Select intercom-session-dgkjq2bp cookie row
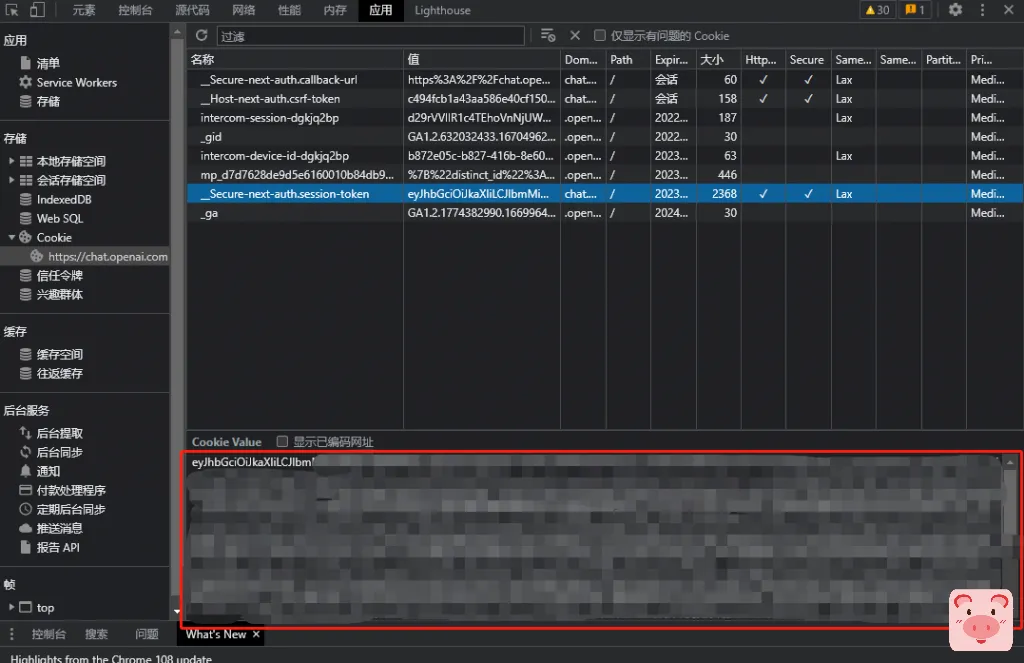The image size is (1024, 663). click(x=605, y=118)
